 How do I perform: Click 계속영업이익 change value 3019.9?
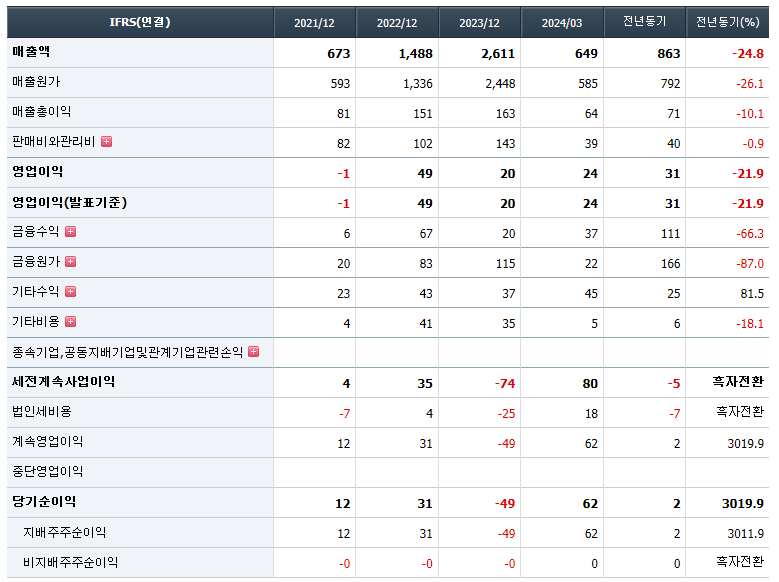tap(745, 443)
